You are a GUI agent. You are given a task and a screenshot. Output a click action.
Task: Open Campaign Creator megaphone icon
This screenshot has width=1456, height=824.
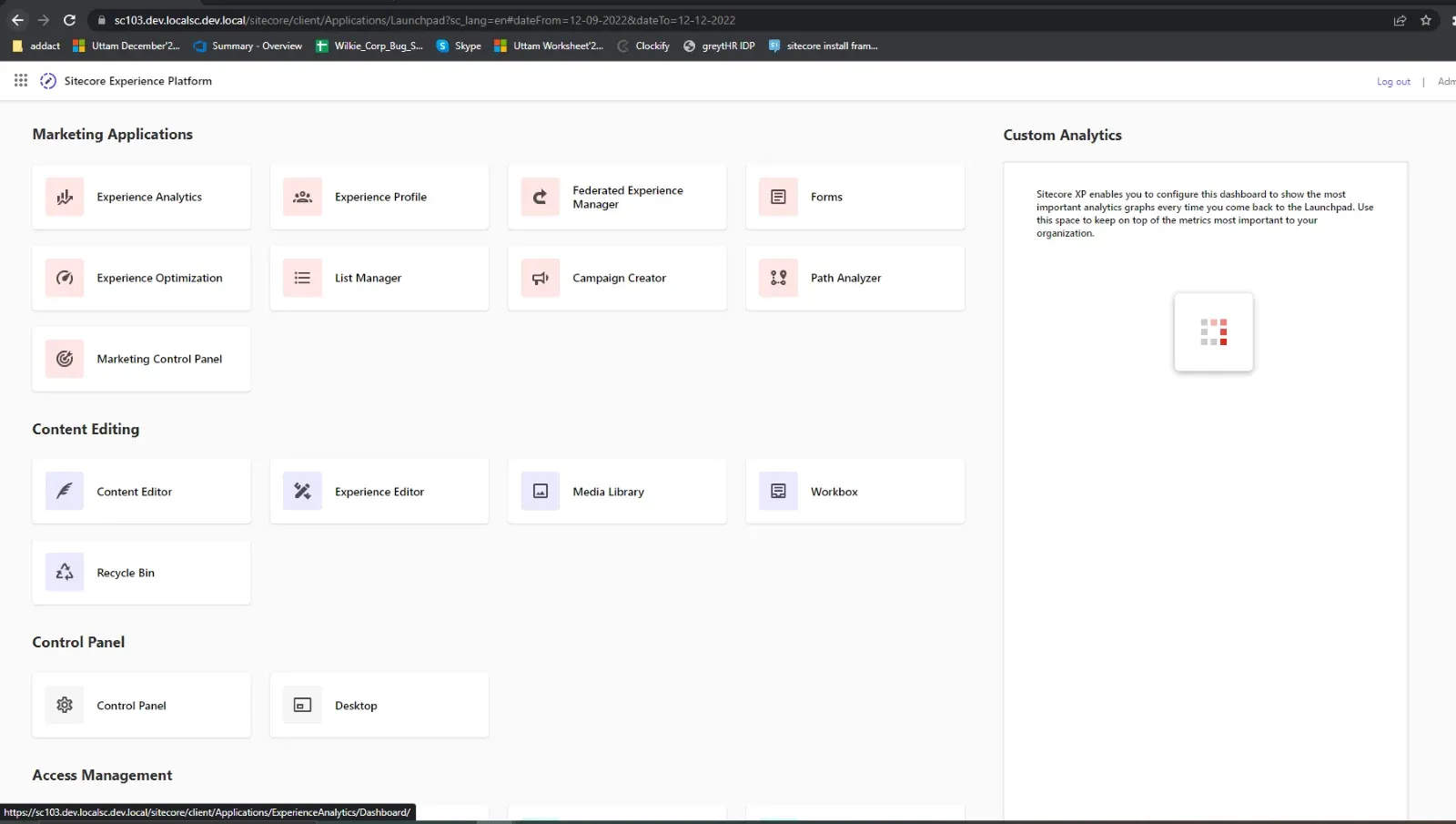[540, 278]
